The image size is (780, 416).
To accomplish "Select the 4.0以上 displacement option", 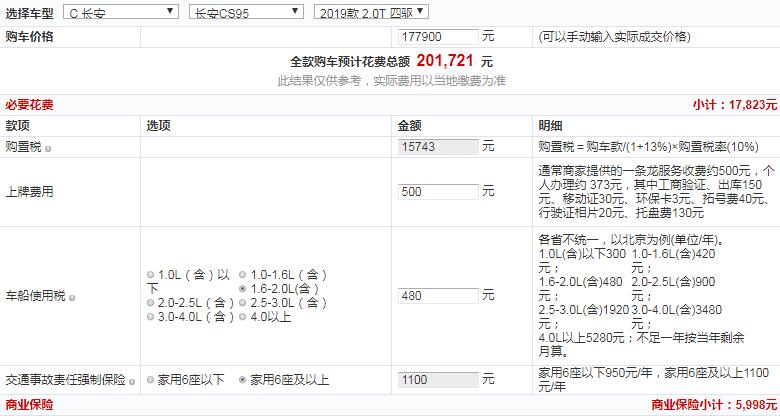I will click(242, 316).
